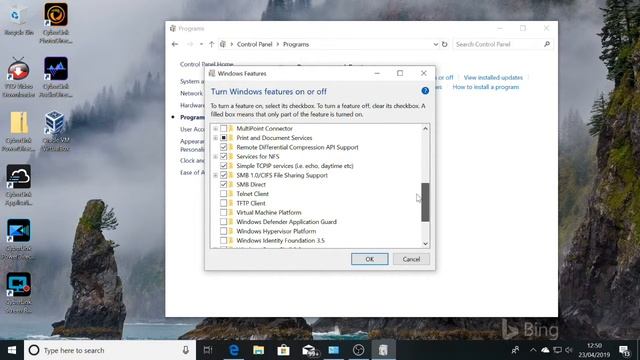Click the Programs breadcrumb in address bar
Screen dimensions: 640x360
[x=296, y=44]
